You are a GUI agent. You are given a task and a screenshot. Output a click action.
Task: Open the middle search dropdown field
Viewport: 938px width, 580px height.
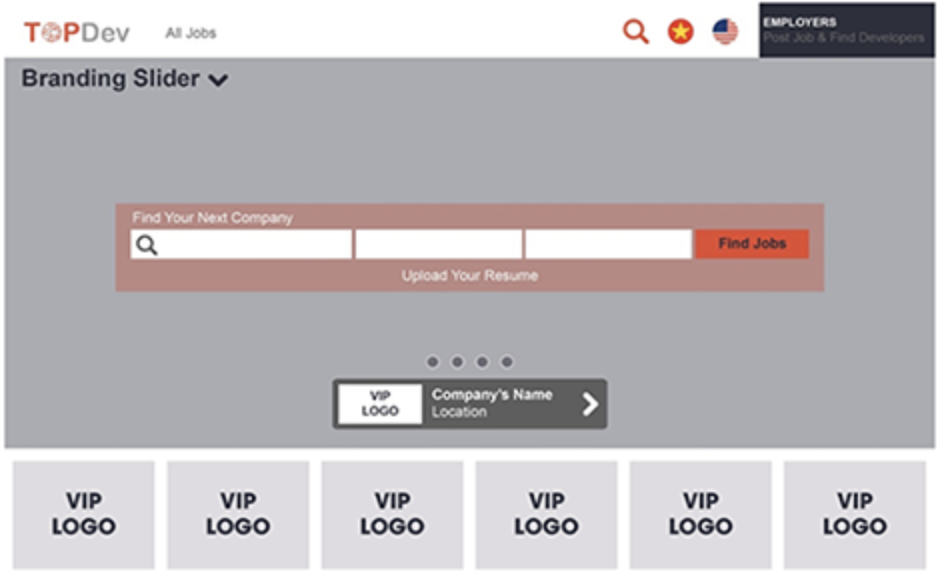tap(438, 245)
